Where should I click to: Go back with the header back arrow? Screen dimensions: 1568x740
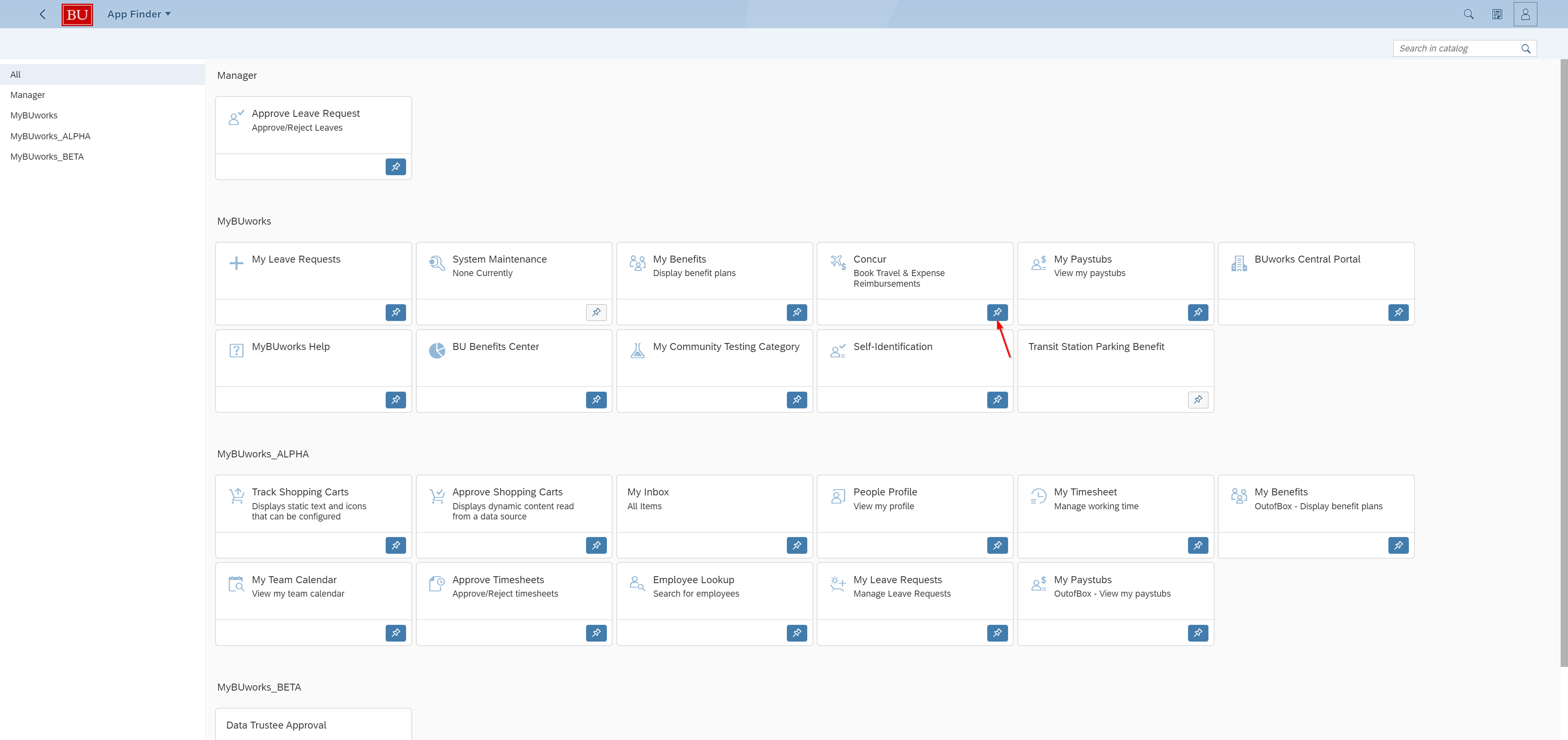click(x=42, y=14)
